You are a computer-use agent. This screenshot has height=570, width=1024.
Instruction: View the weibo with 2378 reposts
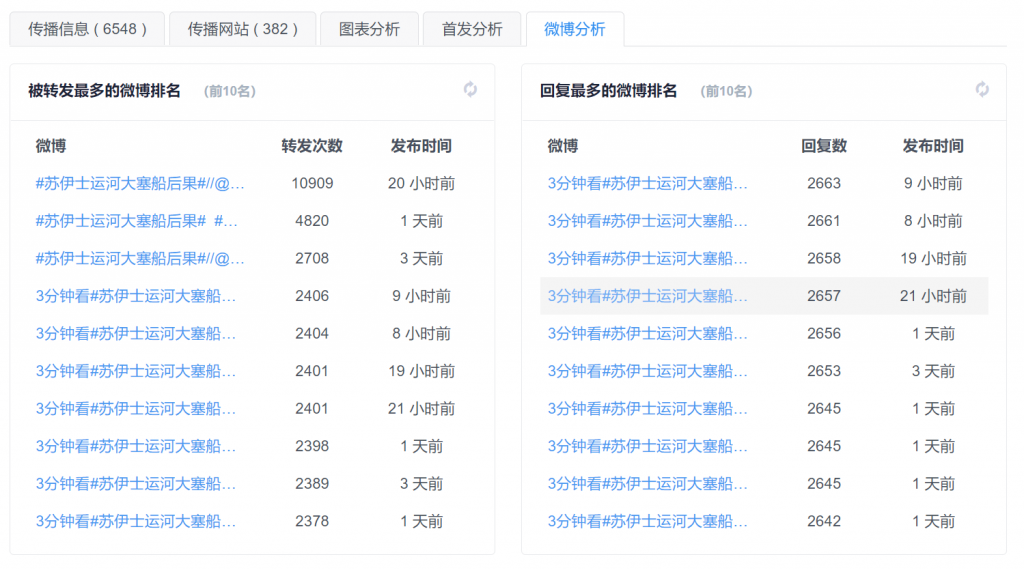[136, 521]
